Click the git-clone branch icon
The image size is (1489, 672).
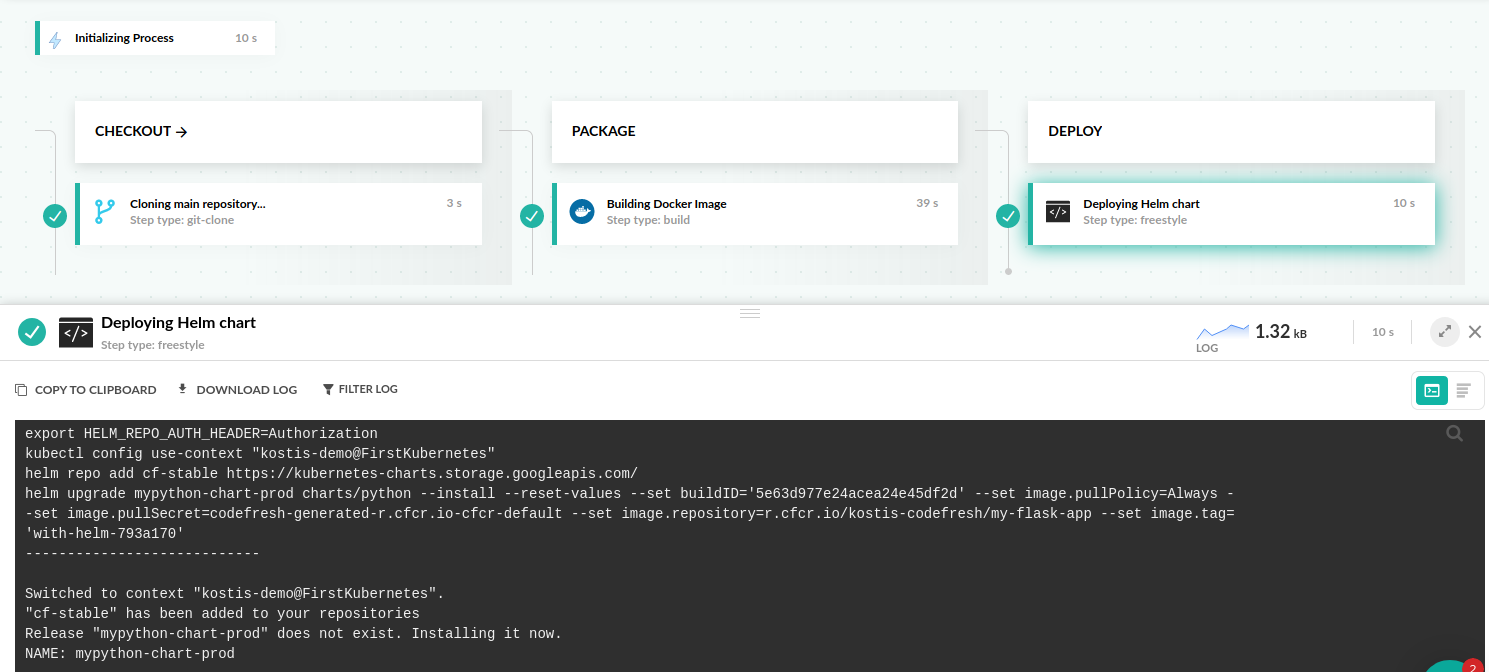pos(104,212)
